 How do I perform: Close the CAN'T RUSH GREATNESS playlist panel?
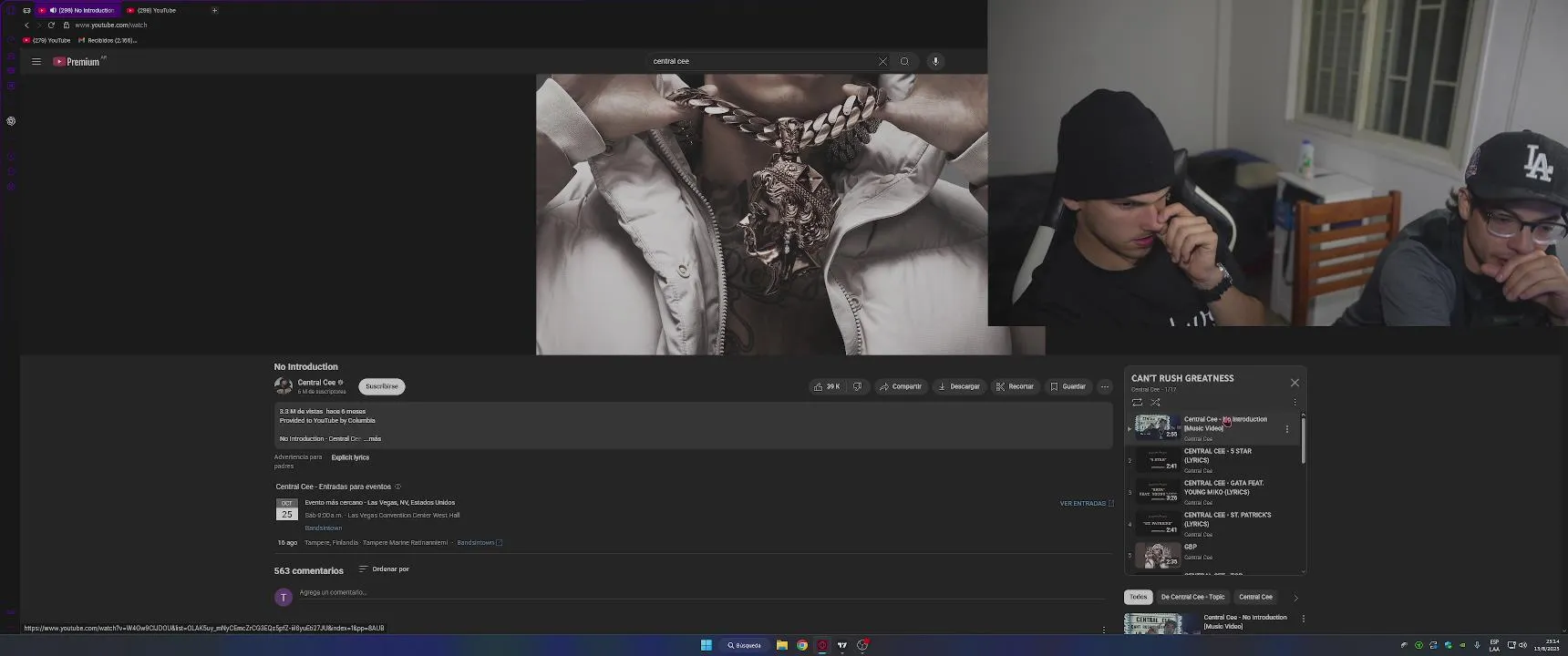(1295, 383)
